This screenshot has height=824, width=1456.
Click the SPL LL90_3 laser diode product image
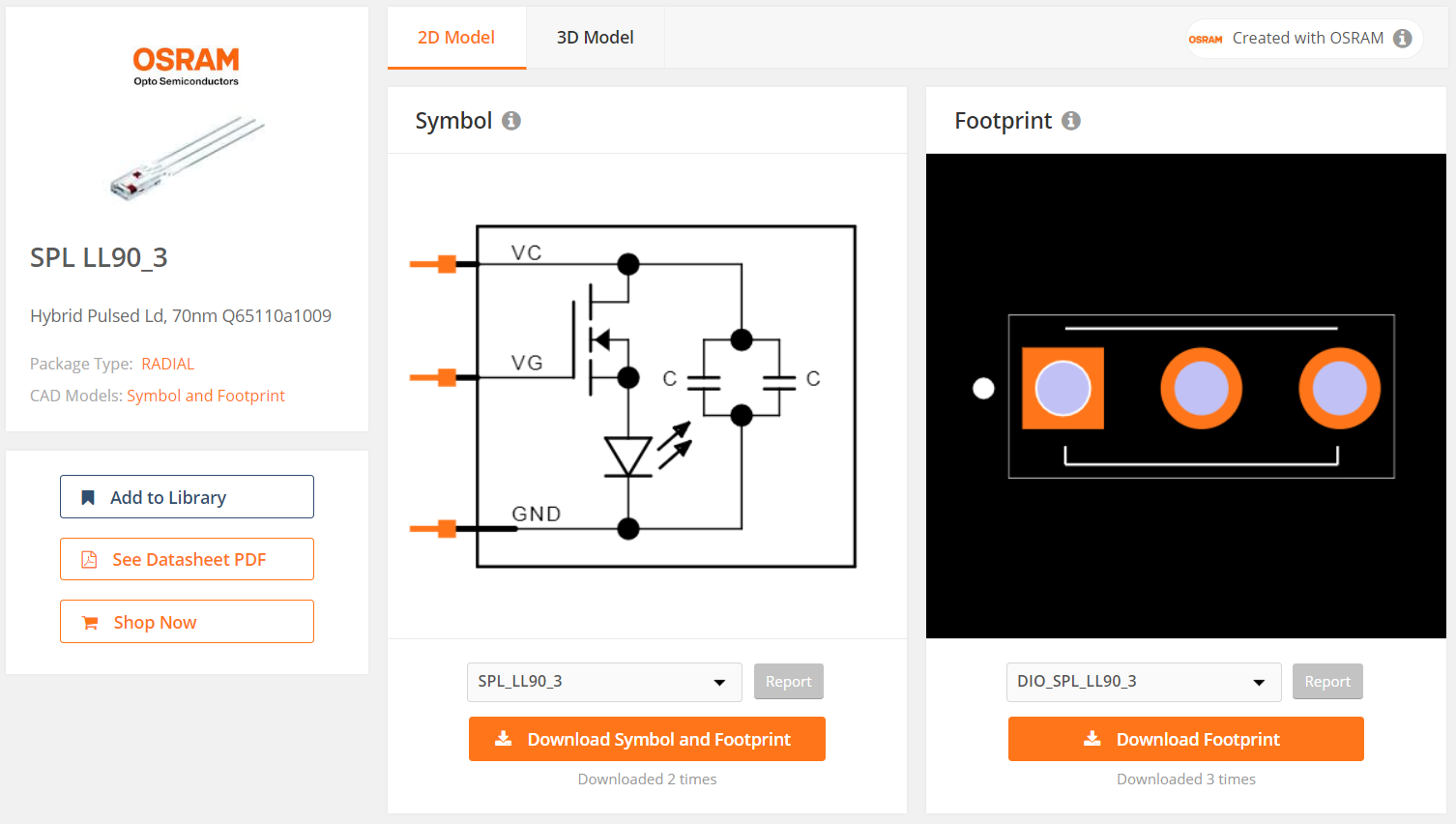pyautogui.click(x=187, y=159)
